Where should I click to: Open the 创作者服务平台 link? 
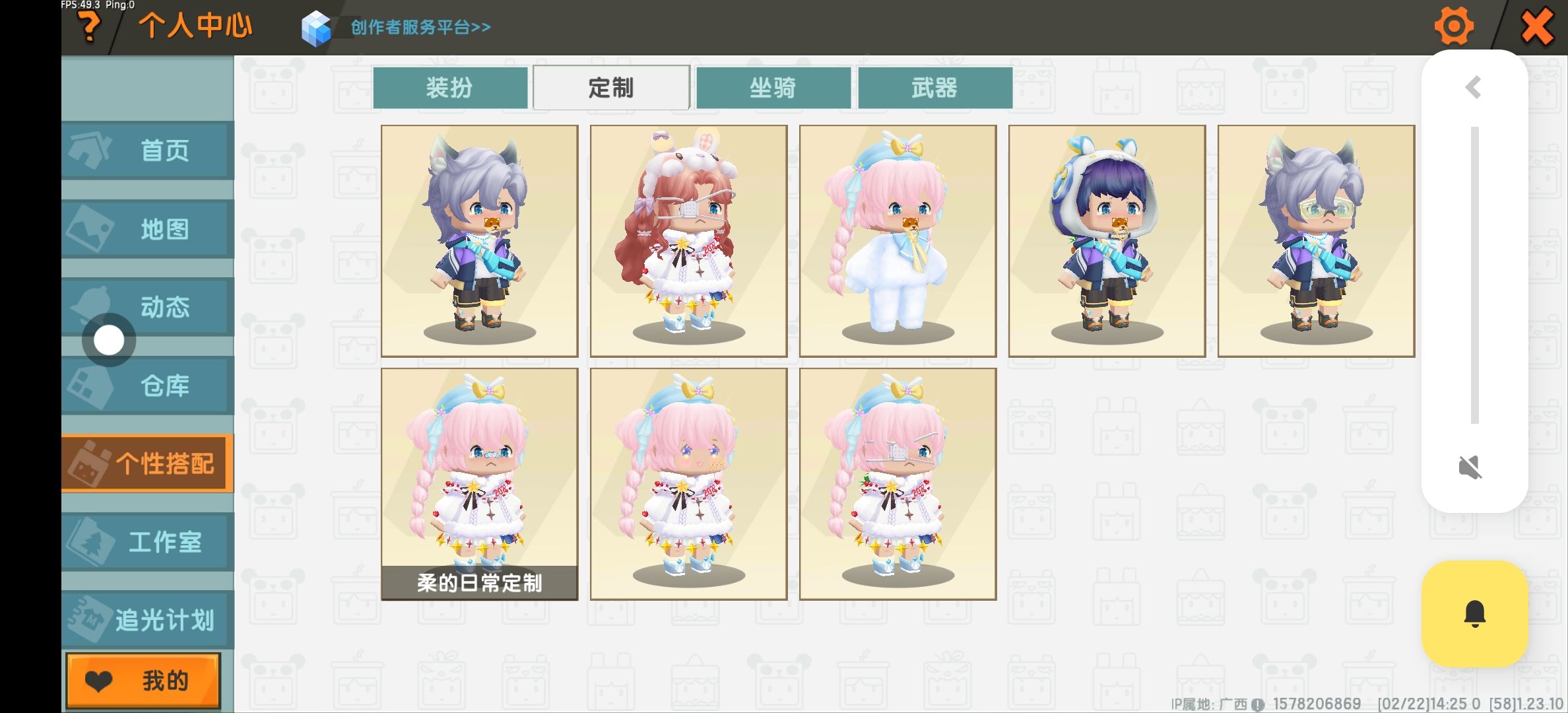(x=420, y=27)
